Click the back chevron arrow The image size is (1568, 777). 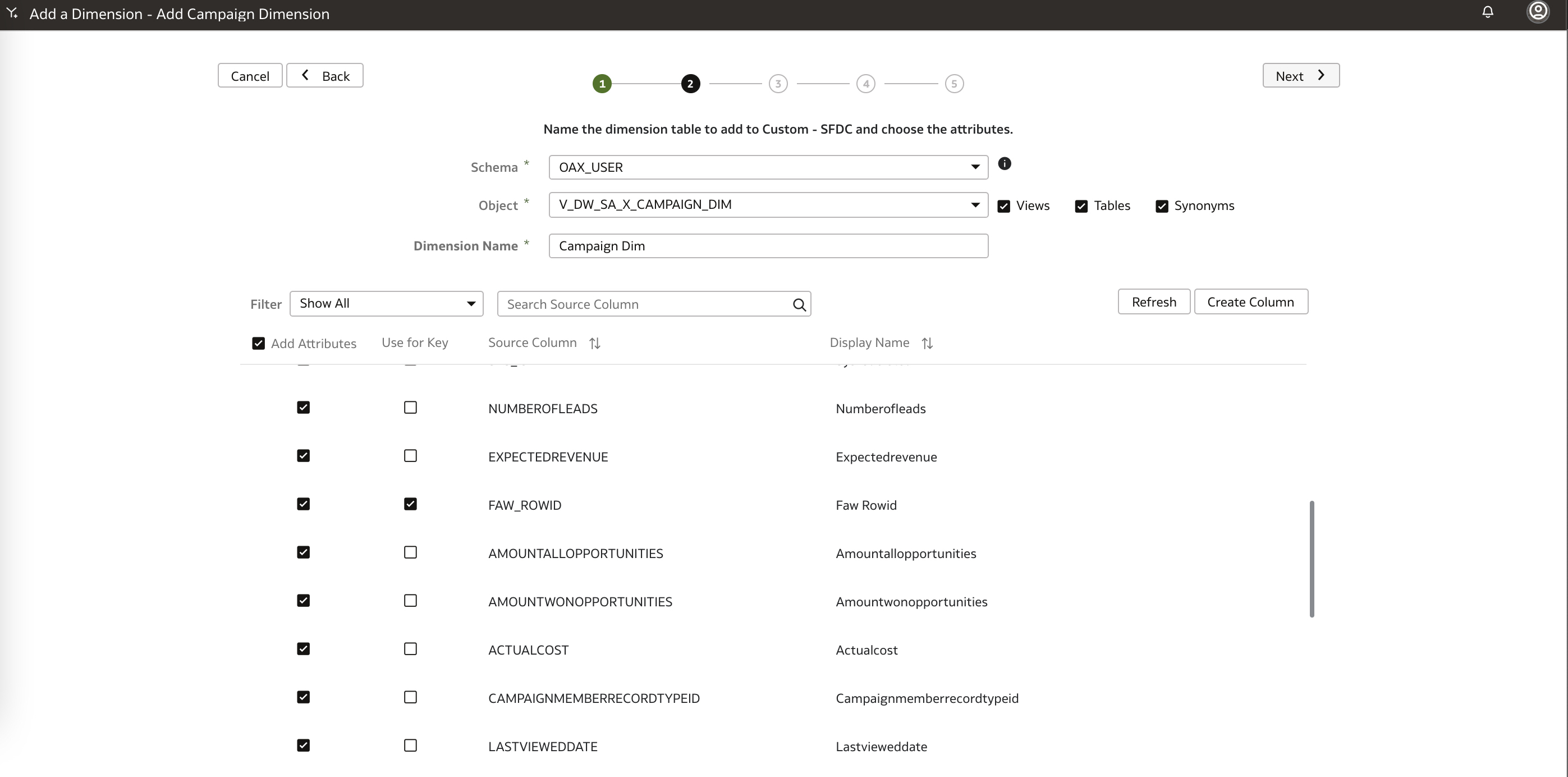point(304,75)
